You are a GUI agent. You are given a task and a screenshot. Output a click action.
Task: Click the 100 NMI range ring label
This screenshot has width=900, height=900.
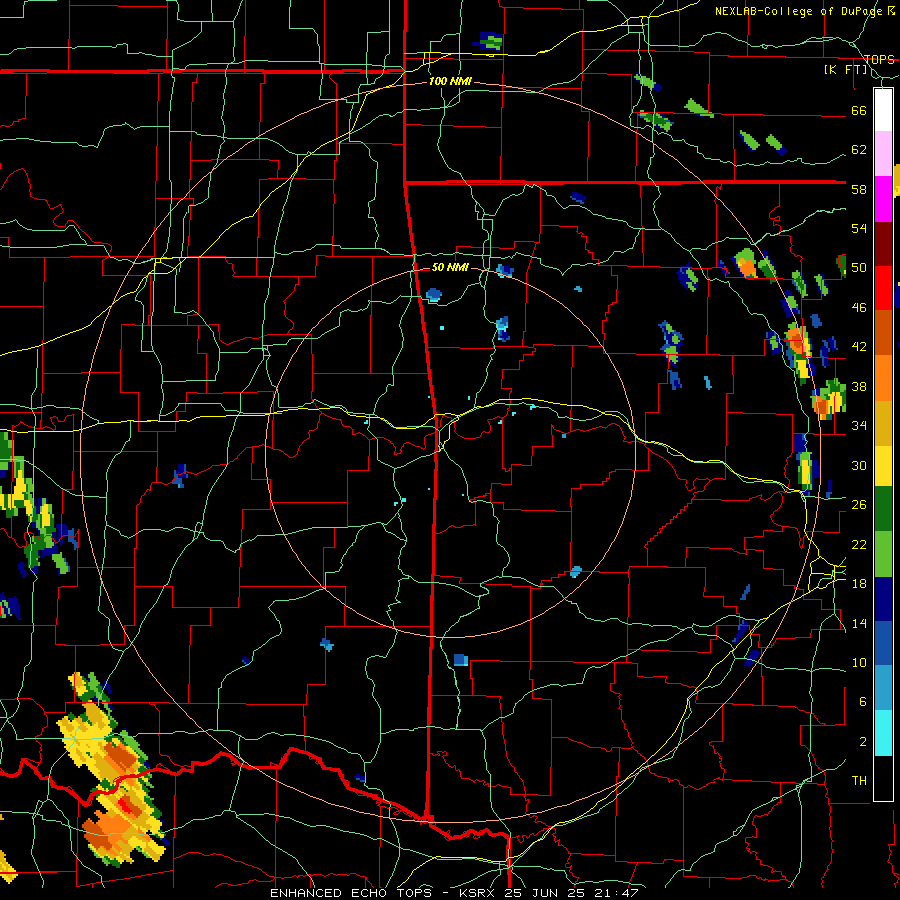[x=450, y=81]
